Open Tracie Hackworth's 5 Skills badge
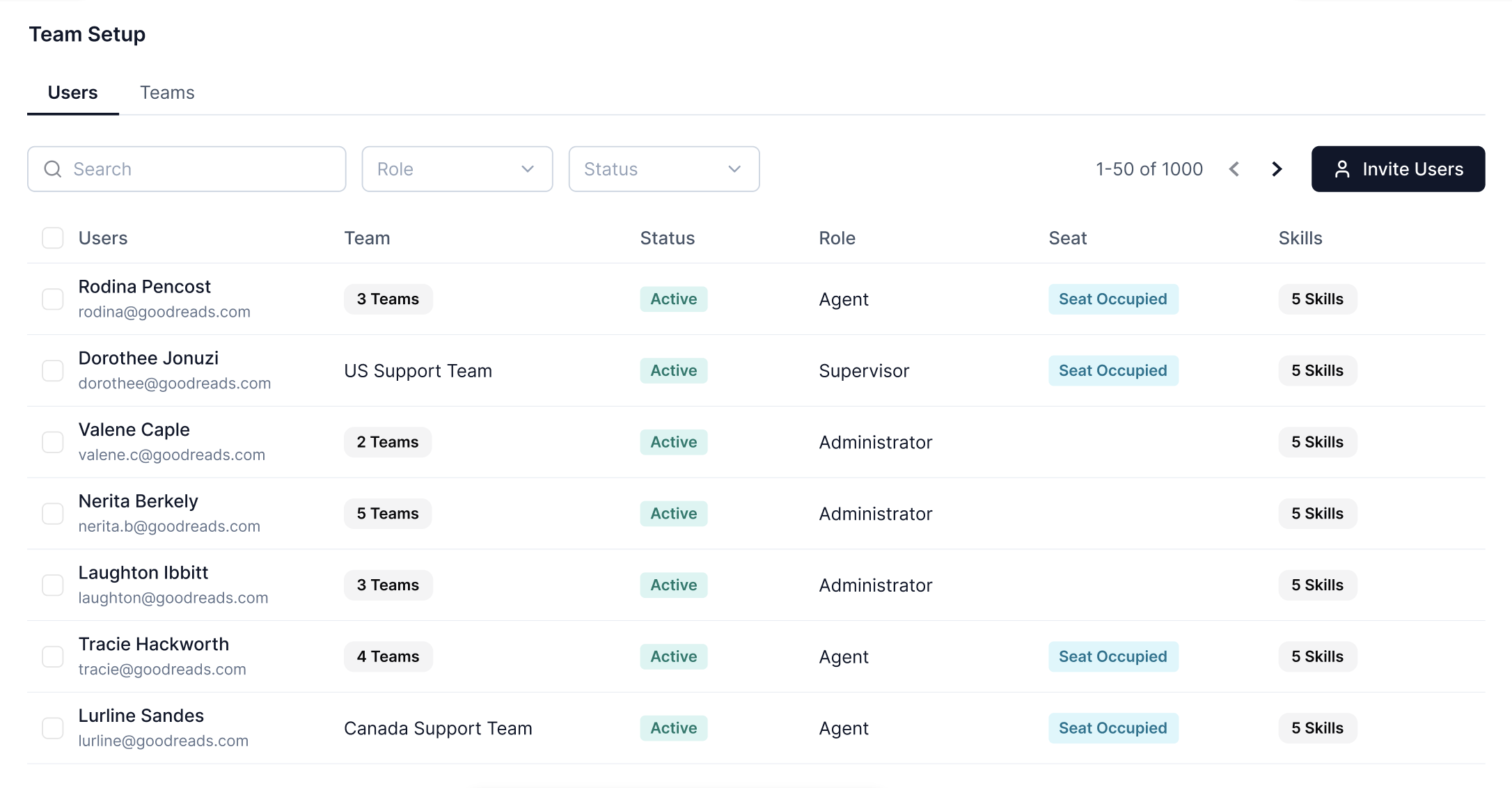Image resolution: width=1512 pixels, height=788 pixels. pos(1317,656)
